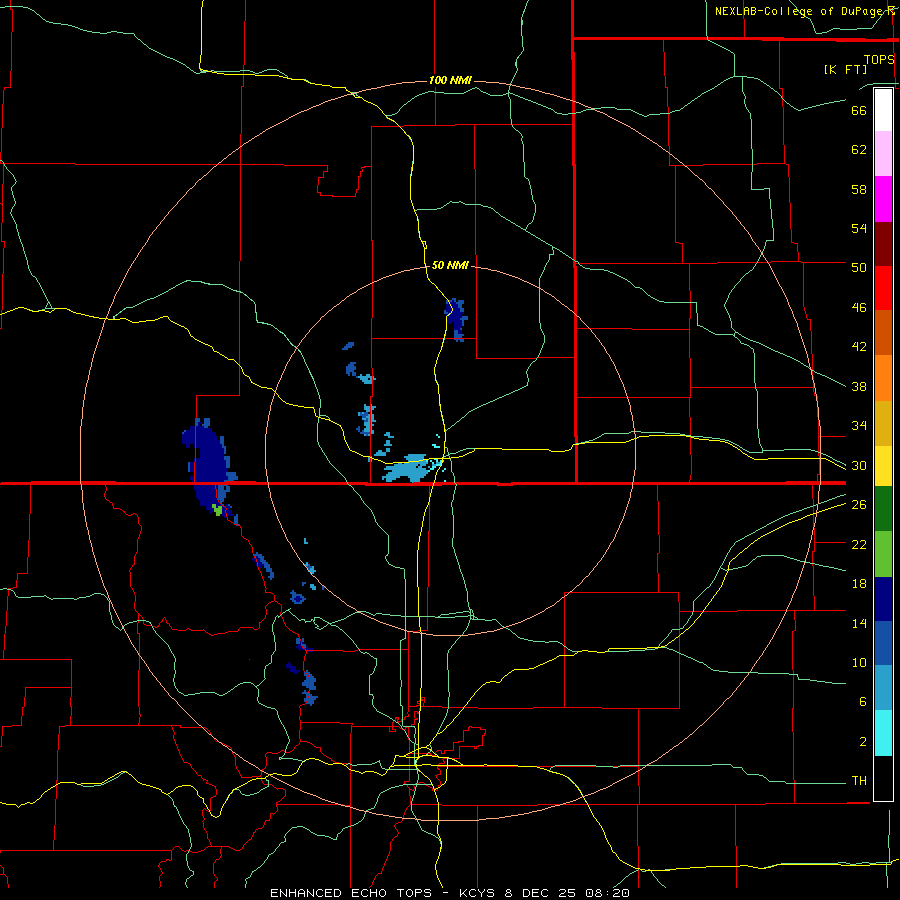Image resolution: width=900 pixels, height=900 pixels.
Task: Click the '66' legend value
Action: [x=859, y=110]
